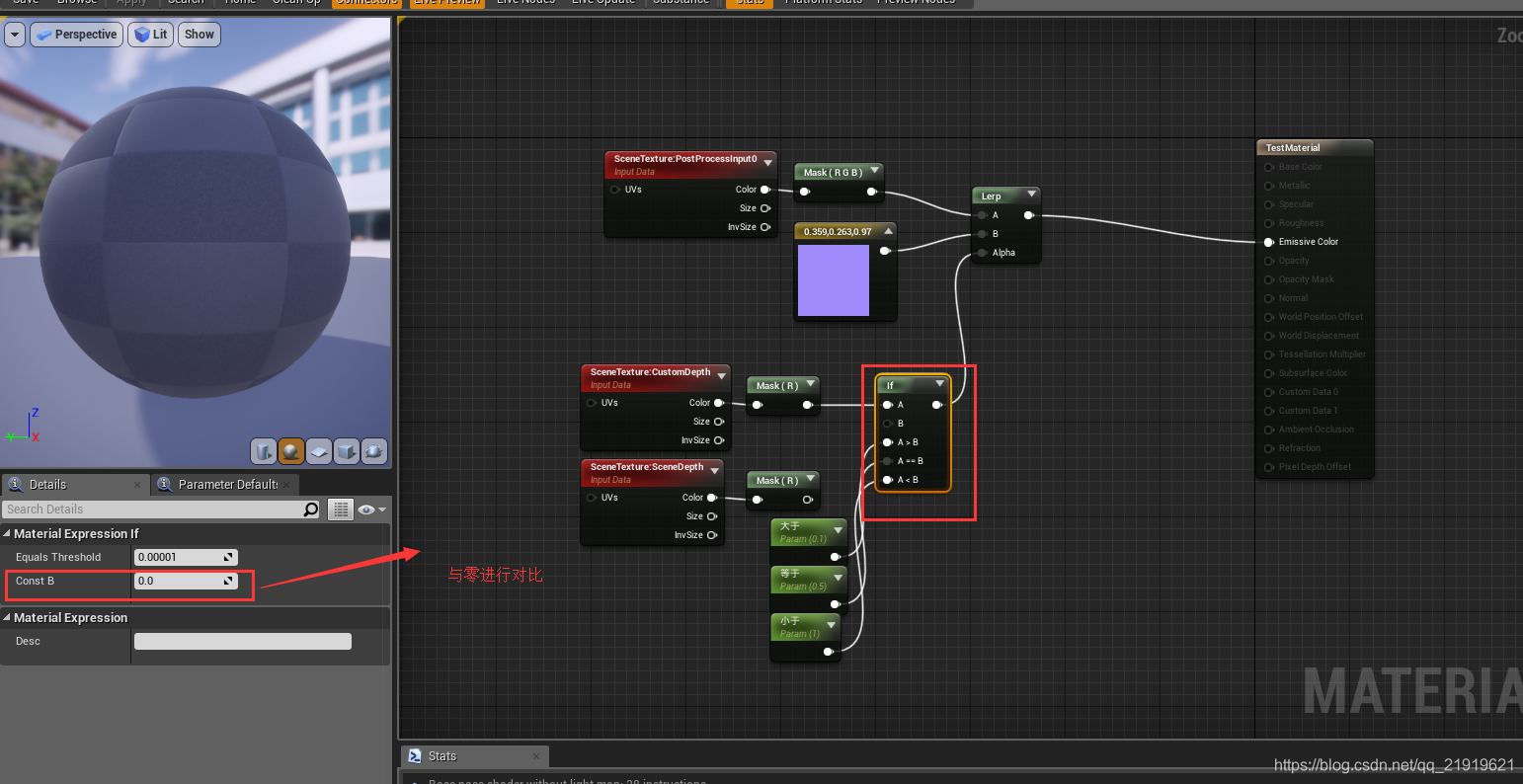This screenshot has width=1523, height=784.
Task: Click the 小于 parameter output pin
Action: click(x=828, y=652)
